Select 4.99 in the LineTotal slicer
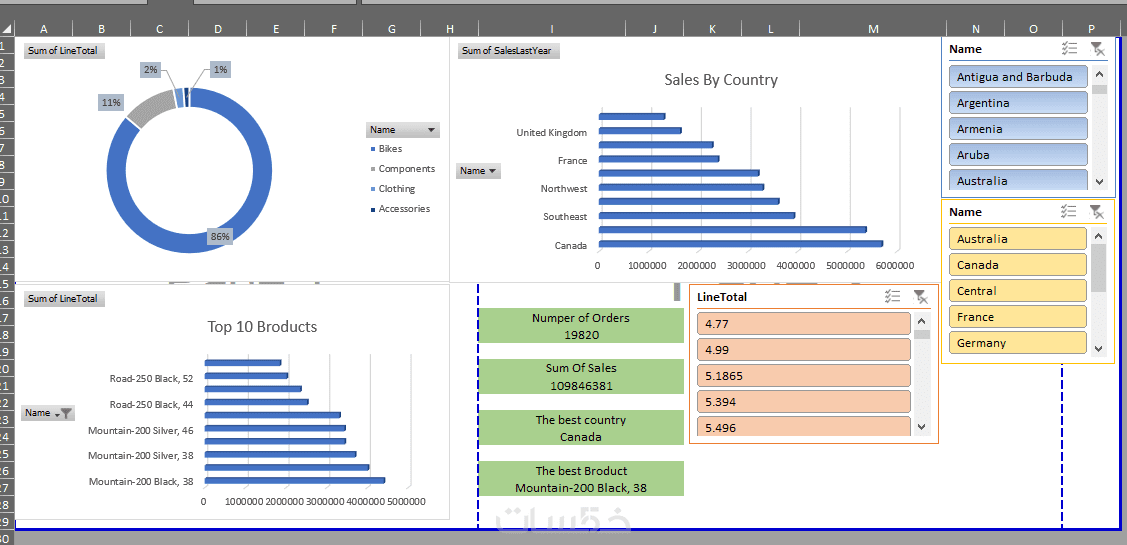This screenshot has width=1127, height=545. pos(804,350)
